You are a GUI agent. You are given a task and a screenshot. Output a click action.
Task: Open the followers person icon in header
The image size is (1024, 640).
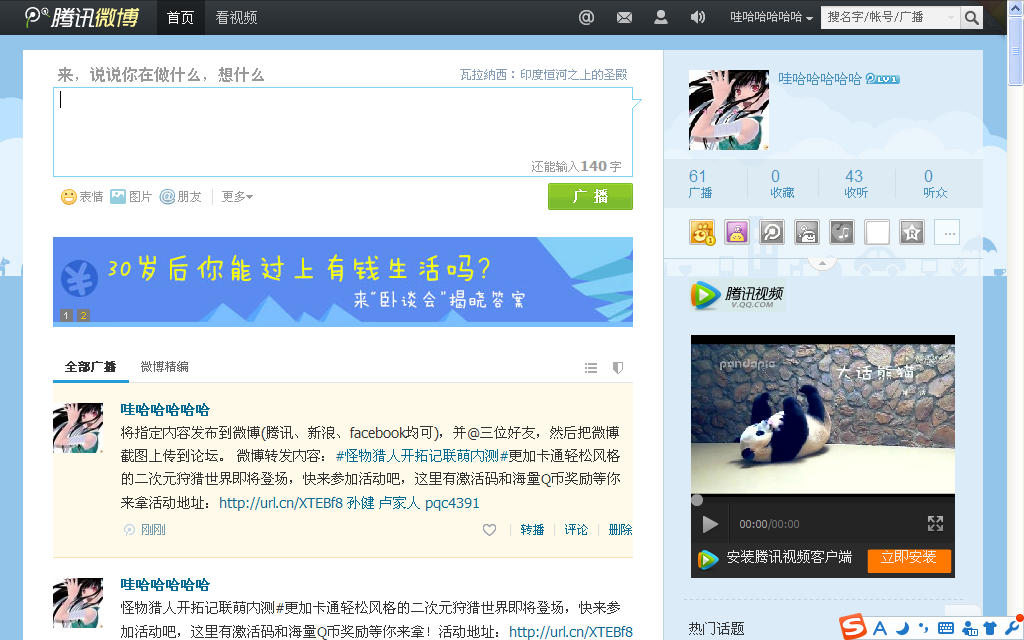661,17
